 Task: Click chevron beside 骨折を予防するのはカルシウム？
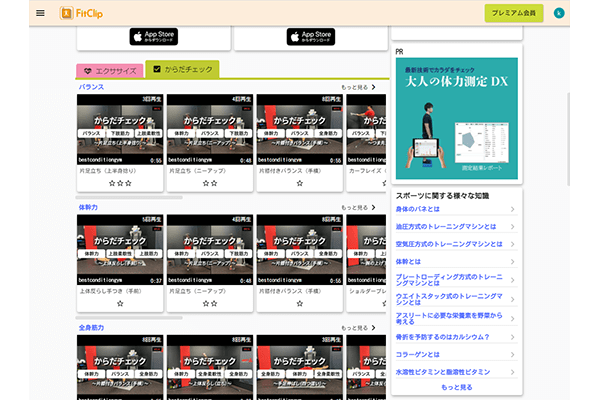512,337
